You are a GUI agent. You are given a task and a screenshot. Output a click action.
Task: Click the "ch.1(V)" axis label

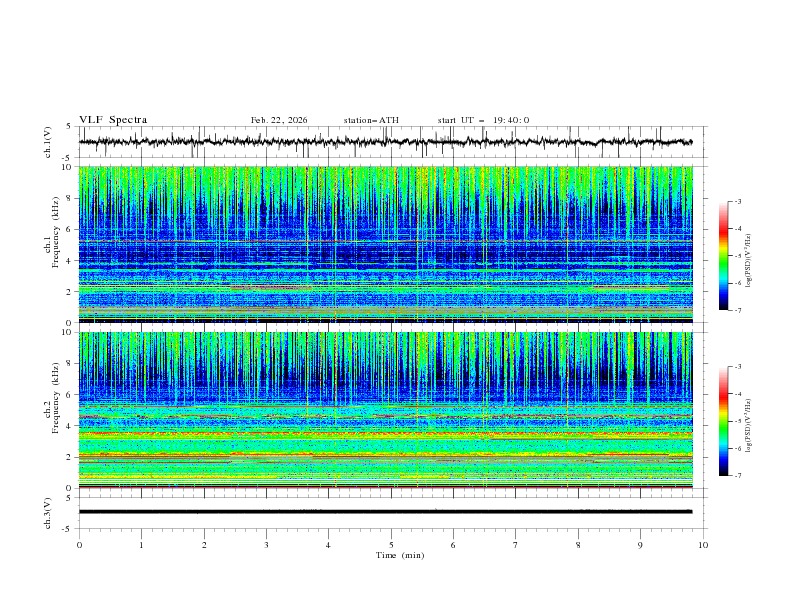(48, 142)
